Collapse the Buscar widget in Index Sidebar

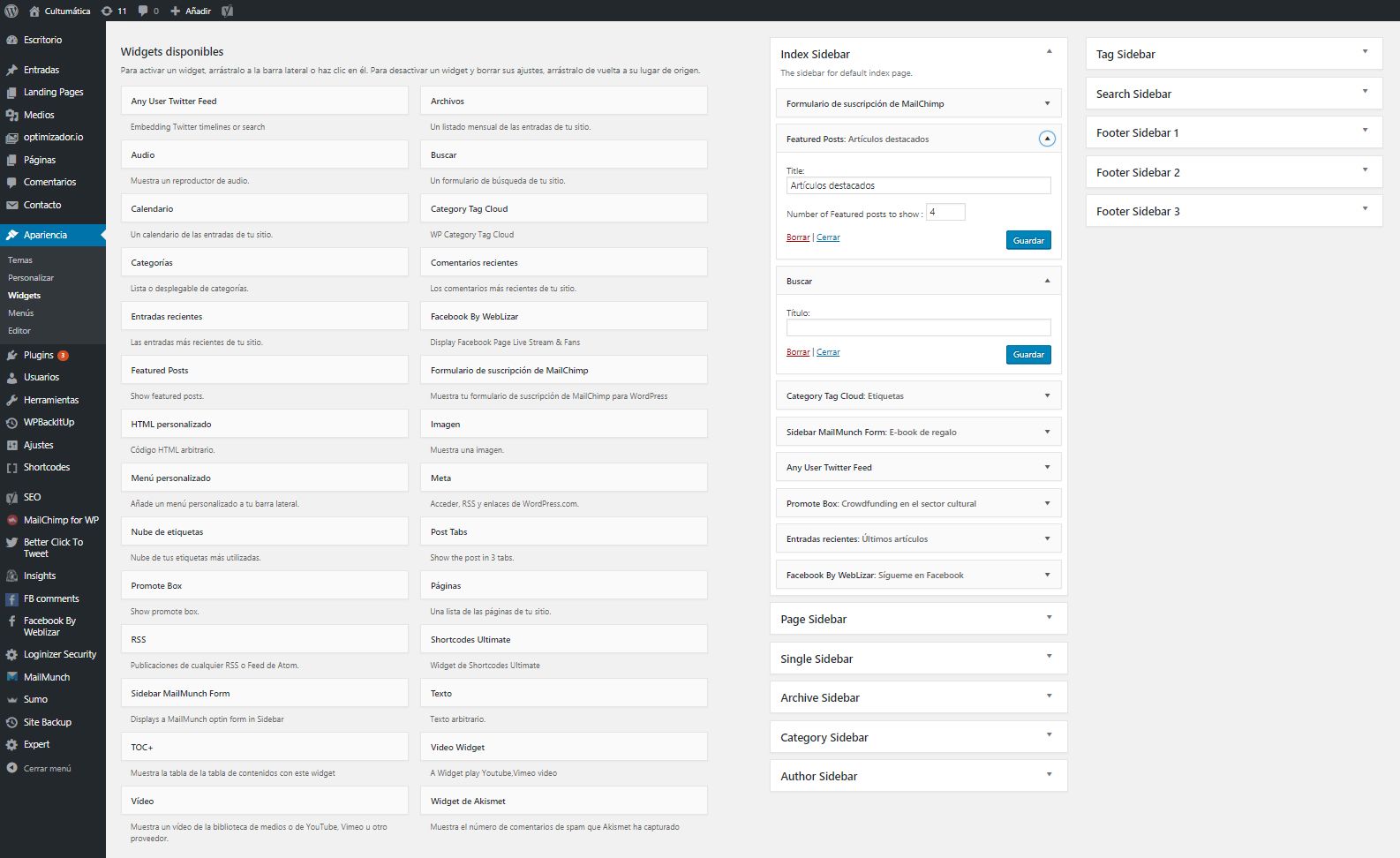(x=1047, y=281)
